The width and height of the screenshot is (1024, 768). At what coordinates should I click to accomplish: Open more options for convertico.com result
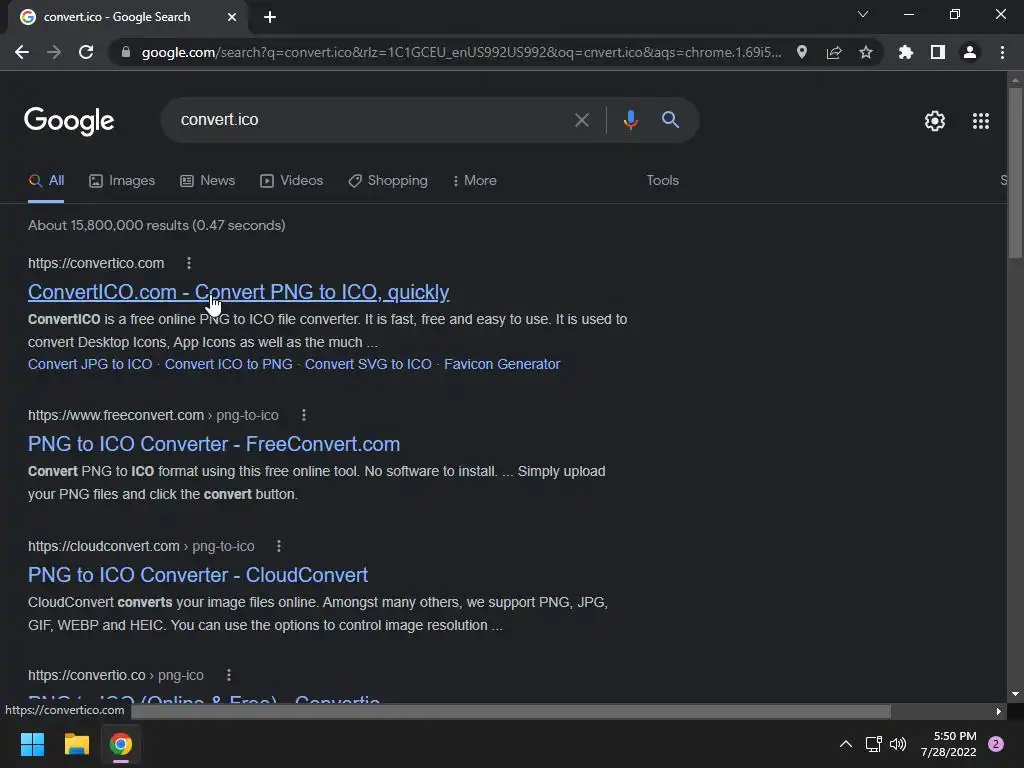click(189, 263)
